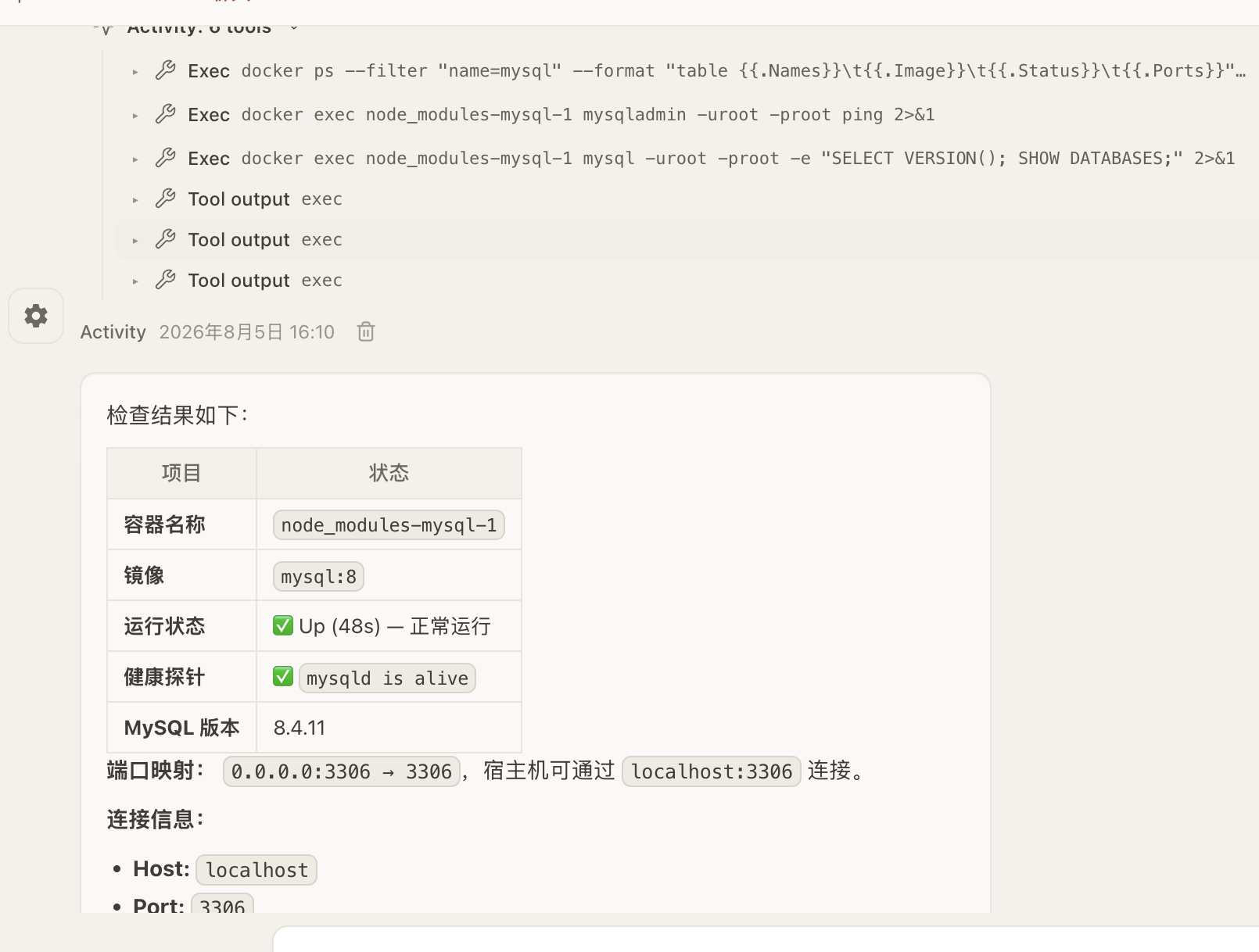Delete the message using the trash icon
The width and height of the screenshot is (1259, 952).
[x=366, y=332]
